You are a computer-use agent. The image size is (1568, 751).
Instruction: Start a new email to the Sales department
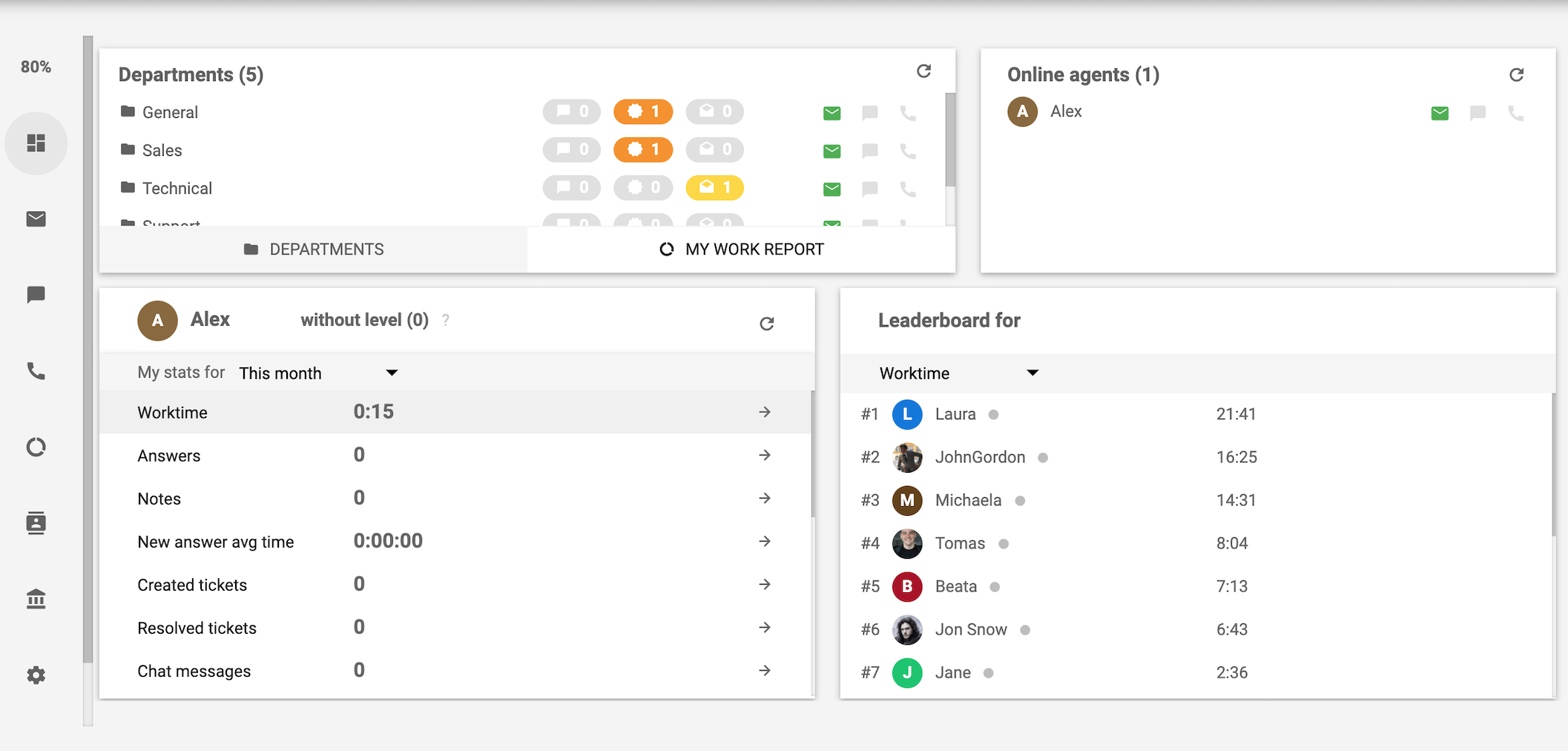point(831,151)
